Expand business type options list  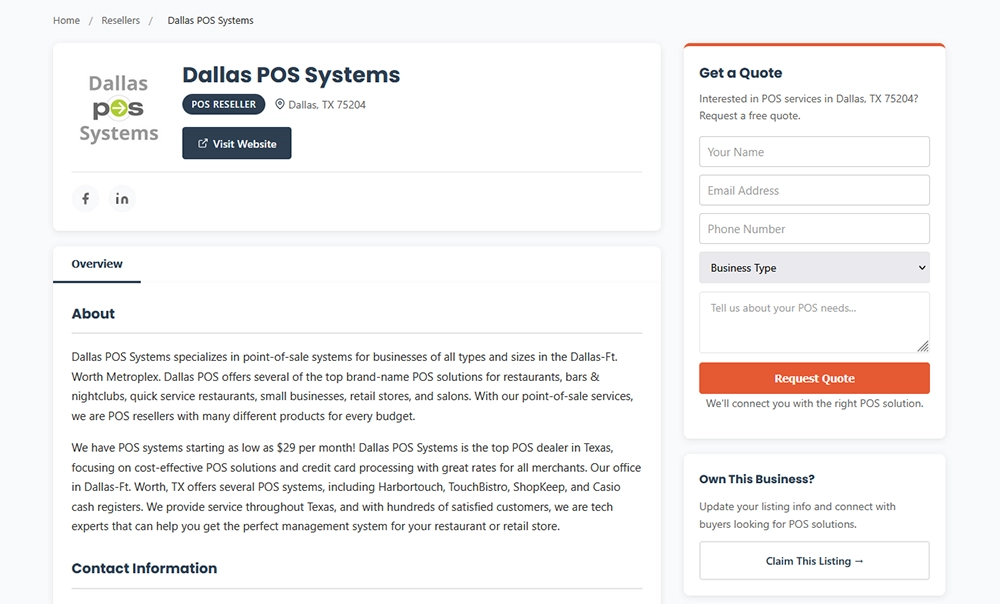point(814,267)
